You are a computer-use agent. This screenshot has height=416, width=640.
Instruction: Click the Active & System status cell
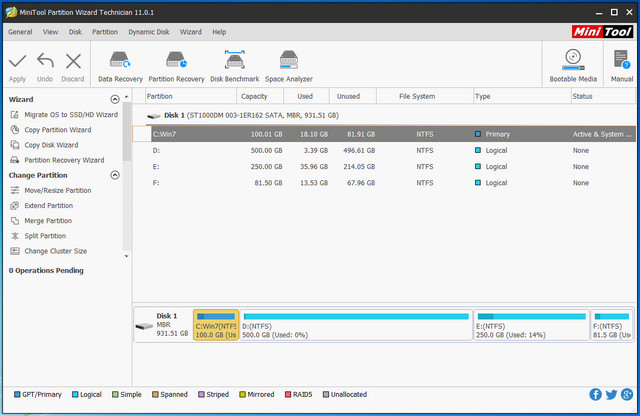602,134
